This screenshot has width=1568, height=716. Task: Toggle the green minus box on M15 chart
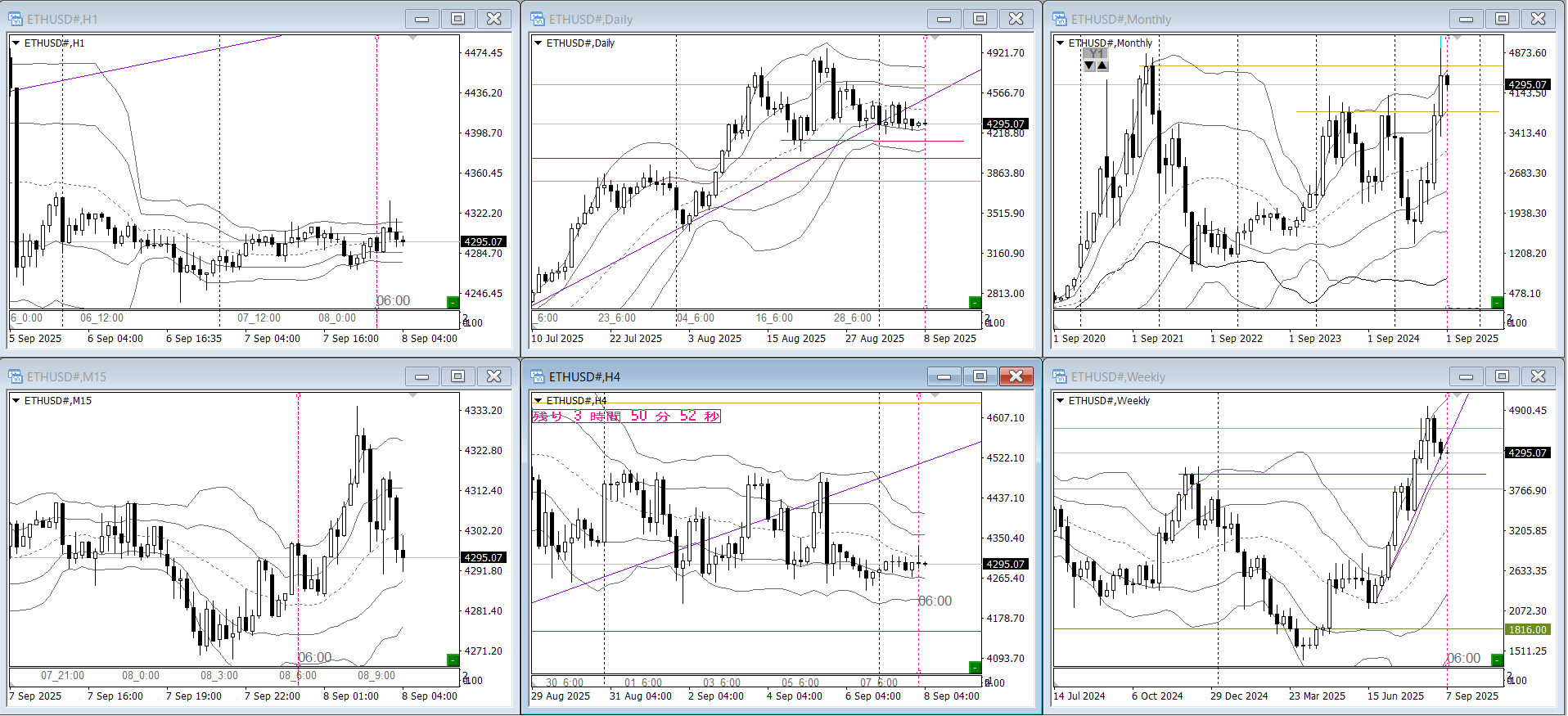click(453, 660)
